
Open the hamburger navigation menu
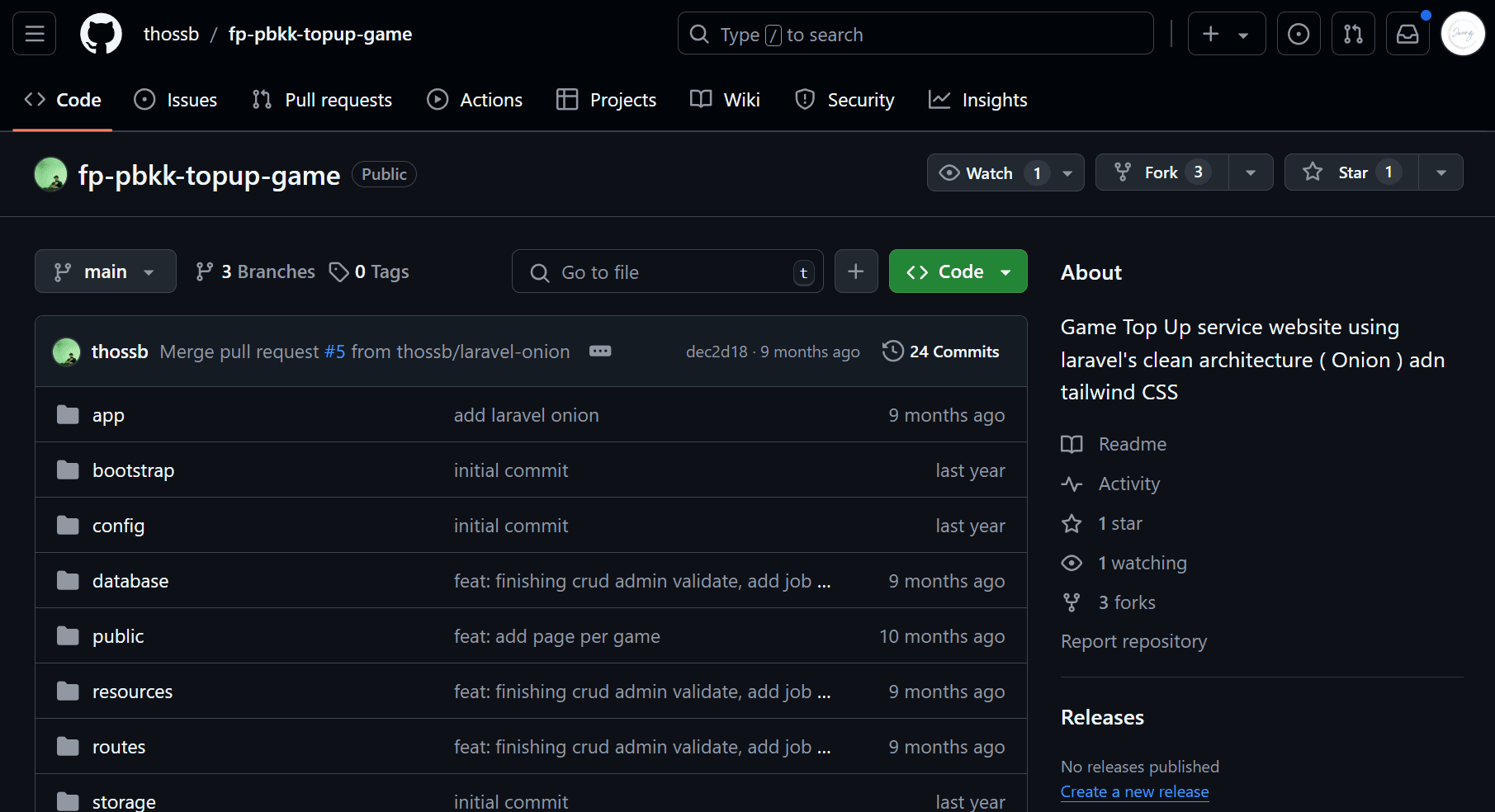(x=35, y=34)
